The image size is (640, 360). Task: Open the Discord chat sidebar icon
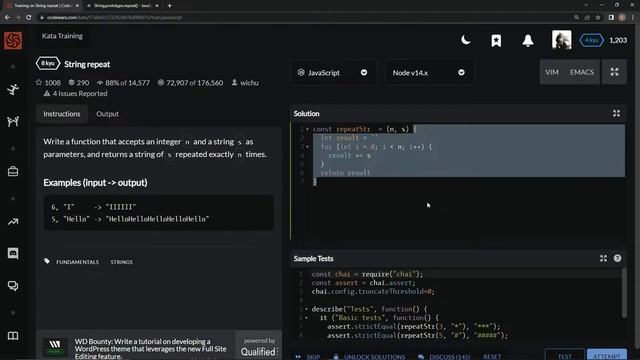[x=13, y=253]
